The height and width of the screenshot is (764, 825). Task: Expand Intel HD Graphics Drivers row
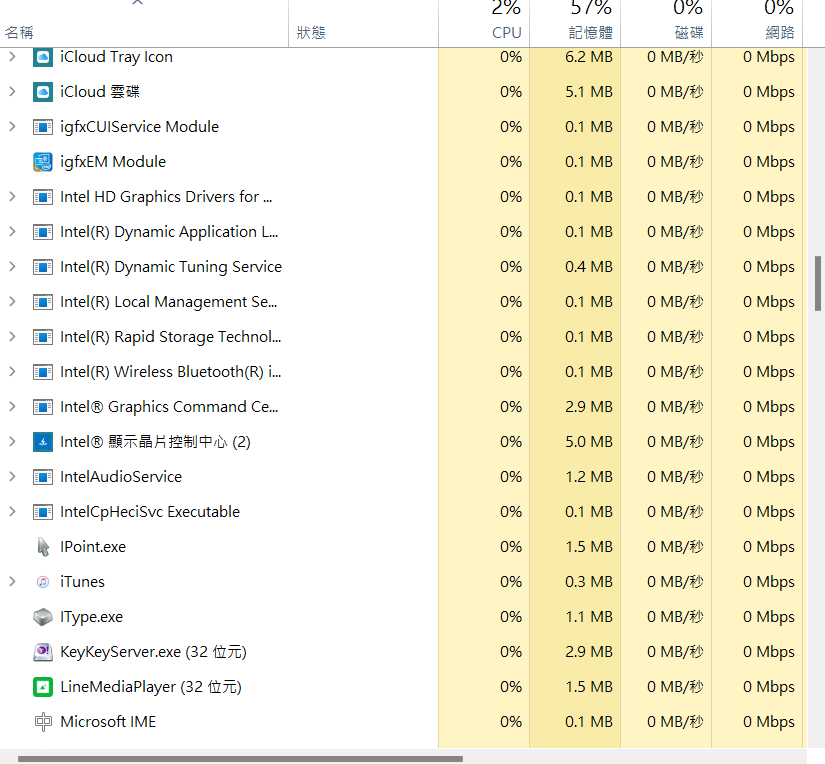pos(12,197)
